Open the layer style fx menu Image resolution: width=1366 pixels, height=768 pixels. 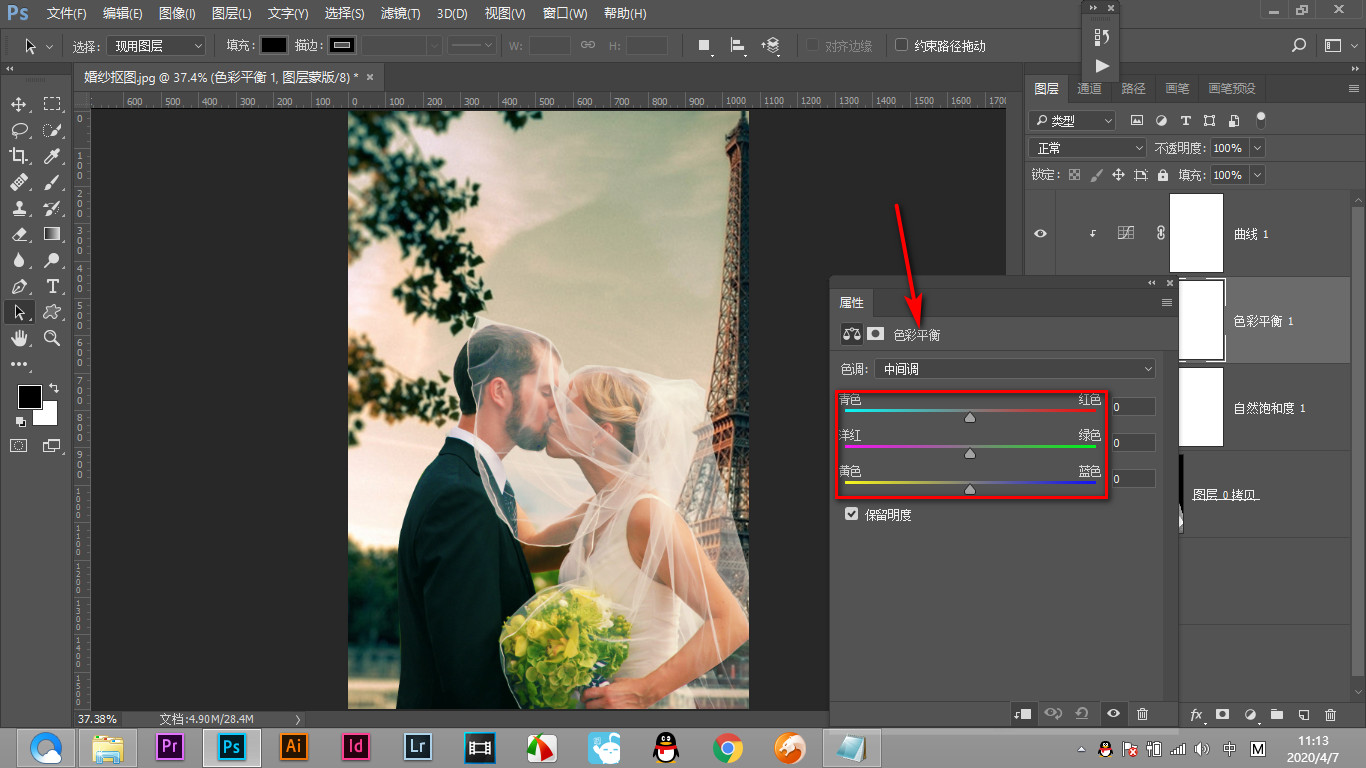click(x=1196, y=715)
